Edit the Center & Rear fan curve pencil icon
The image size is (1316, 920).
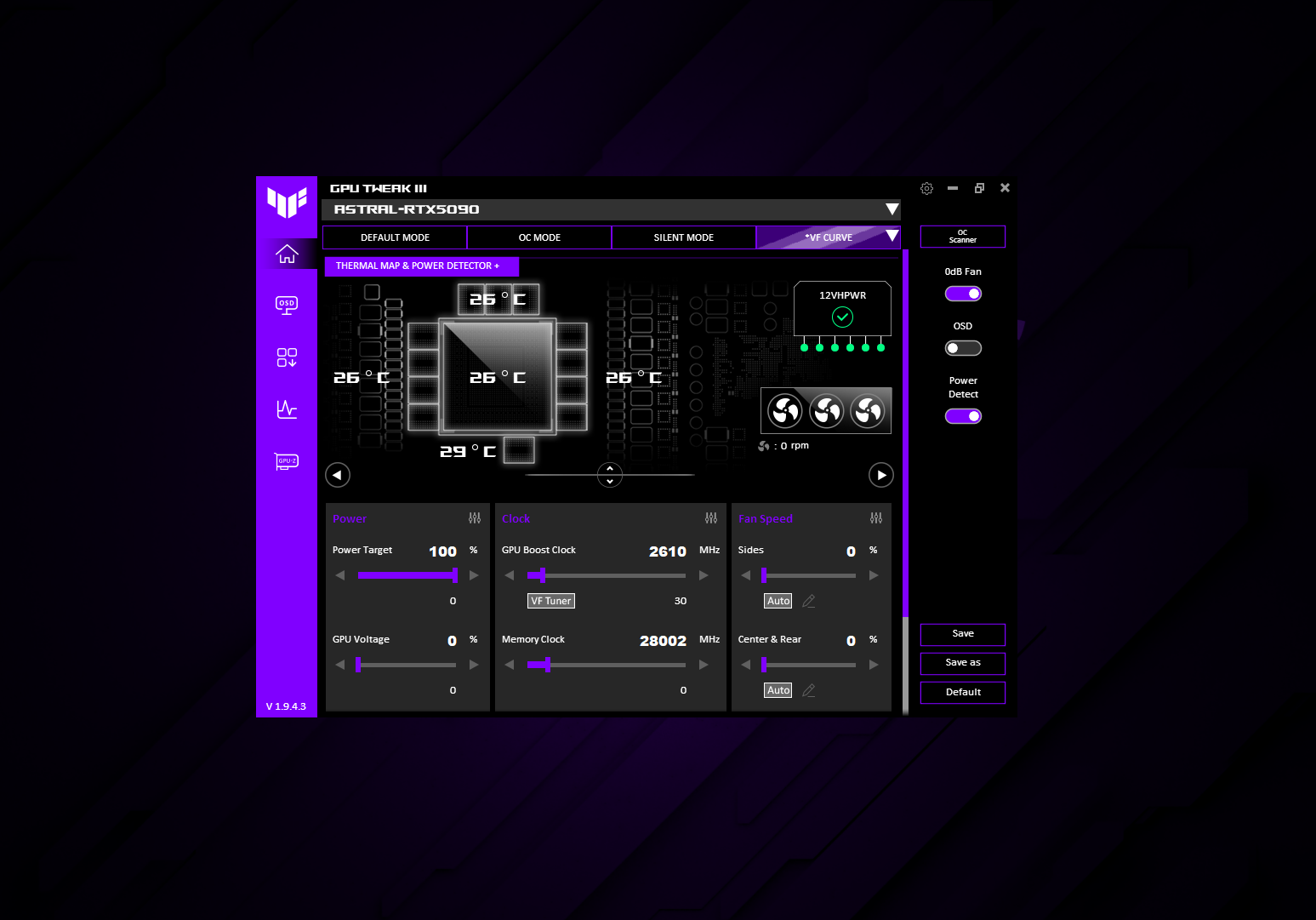click(x=809, y=690)
